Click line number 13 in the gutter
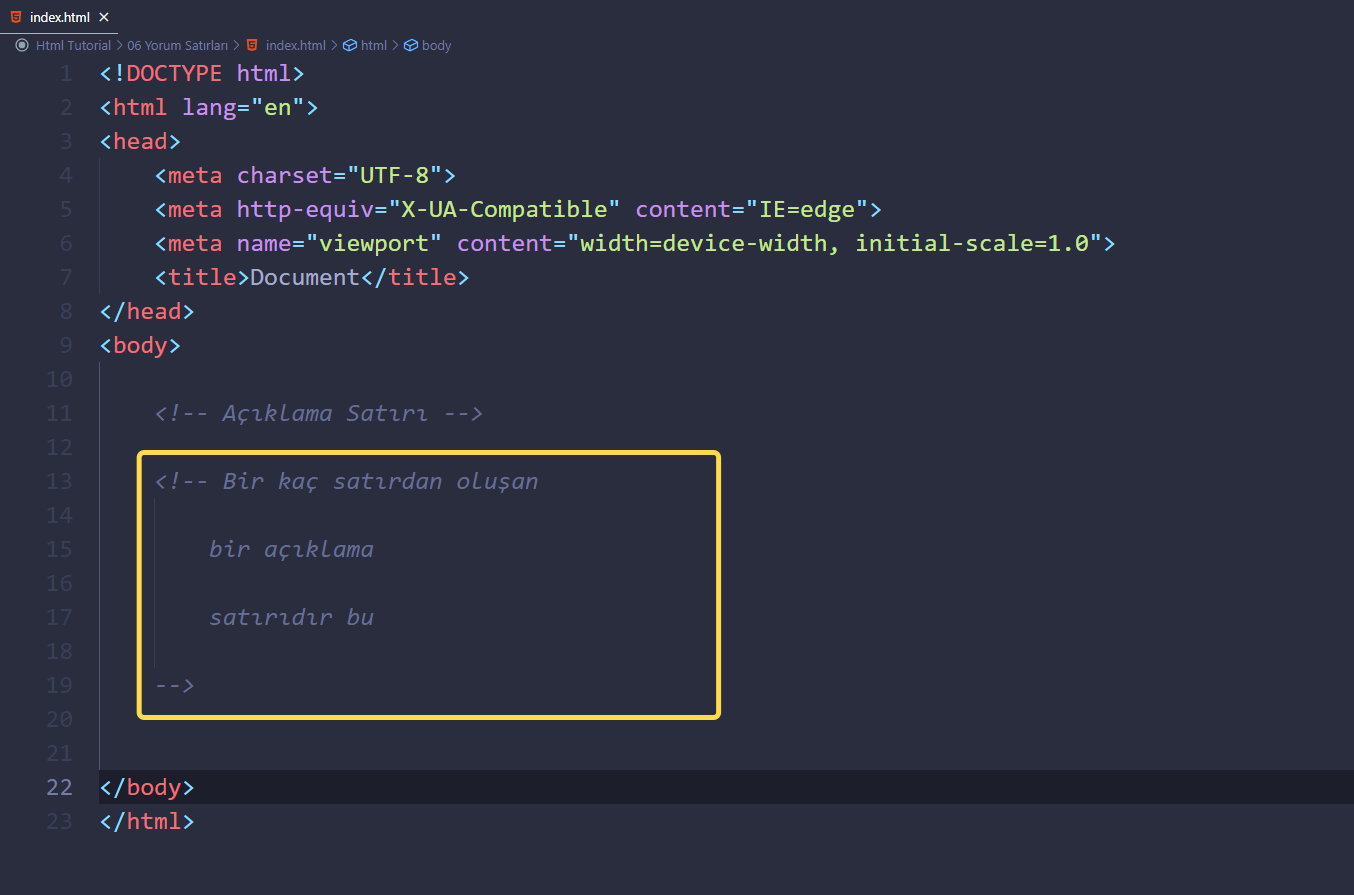The width and height of the screenshot is (1354, 895). 59,481
